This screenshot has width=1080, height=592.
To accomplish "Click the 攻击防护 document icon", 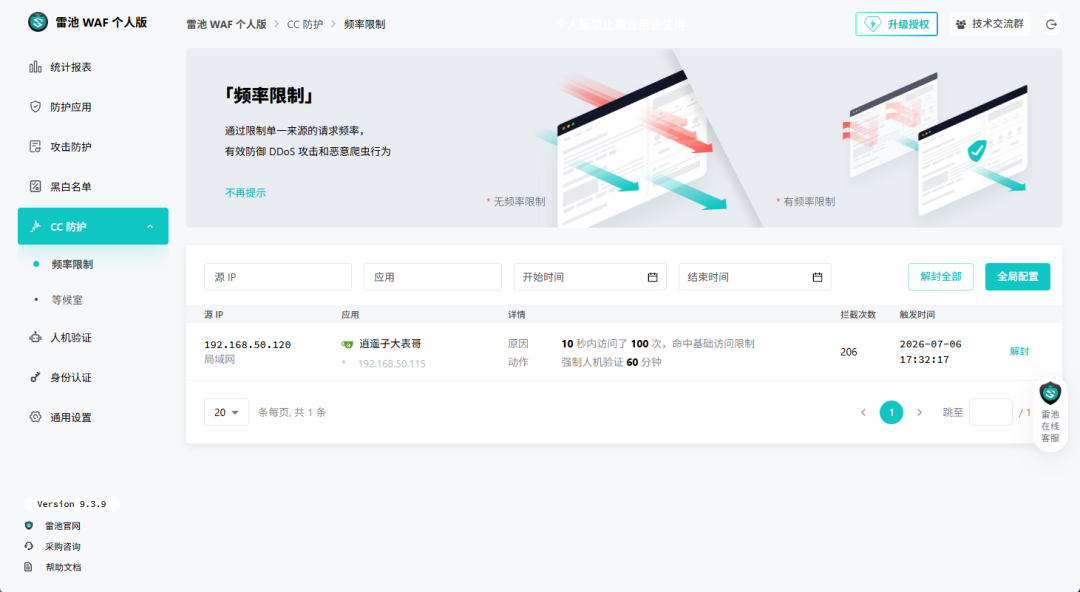I will coord(35,147).
